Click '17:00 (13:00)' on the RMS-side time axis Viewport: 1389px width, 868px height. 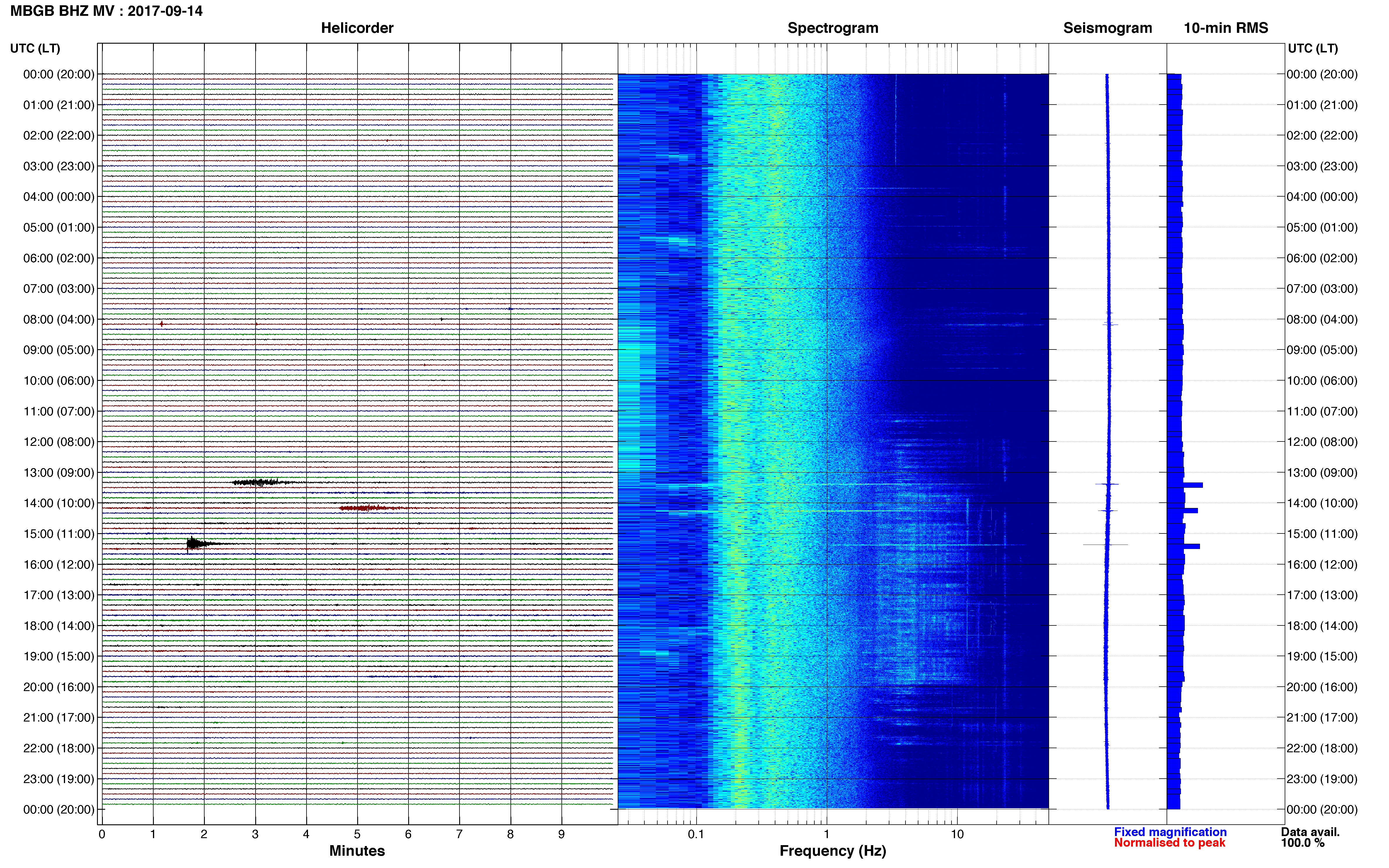point(1322,595)
